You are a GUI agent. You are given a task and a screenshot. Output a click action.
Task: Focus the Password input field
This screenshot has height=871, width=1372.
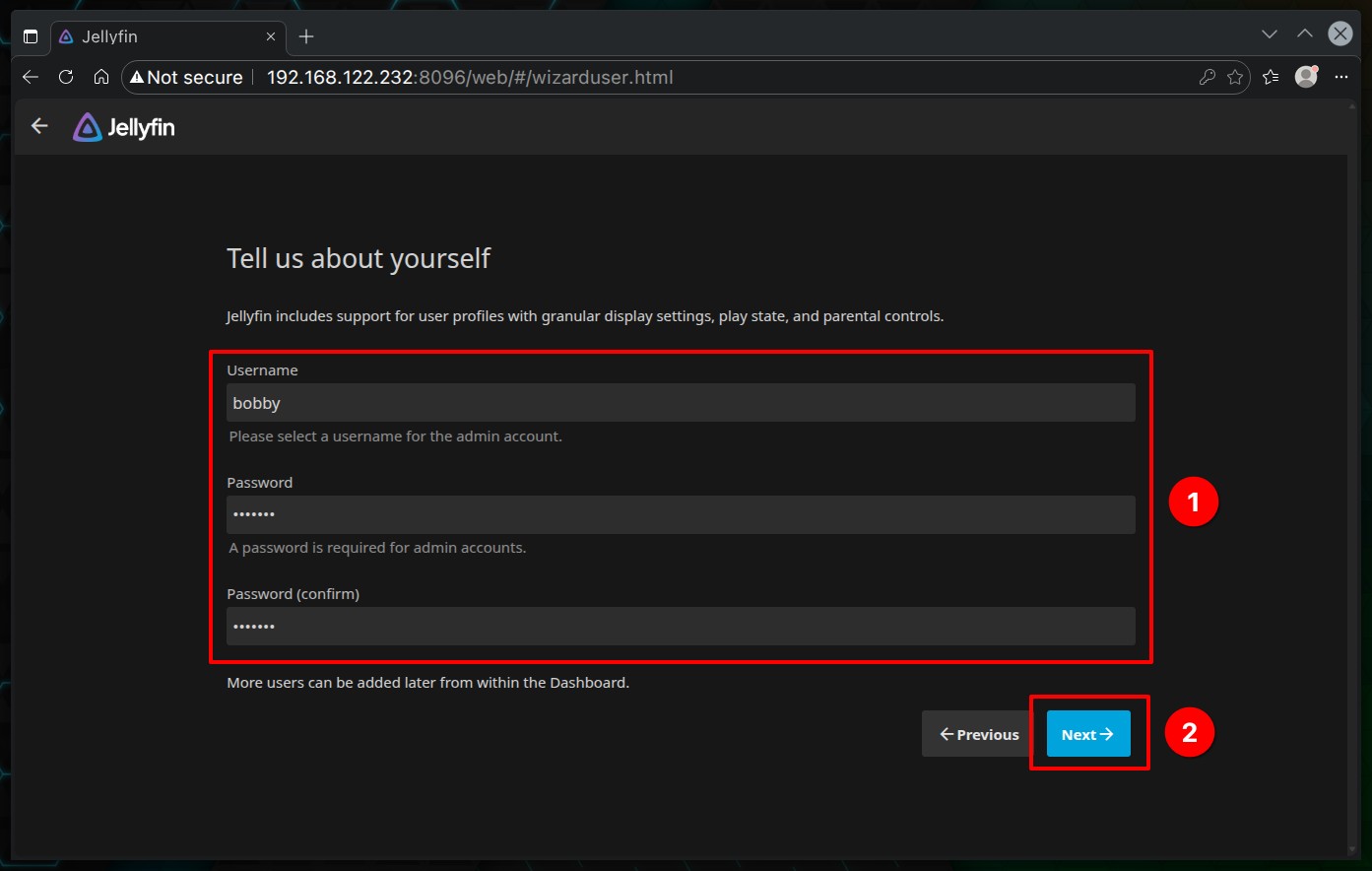(x=680, y=514)
